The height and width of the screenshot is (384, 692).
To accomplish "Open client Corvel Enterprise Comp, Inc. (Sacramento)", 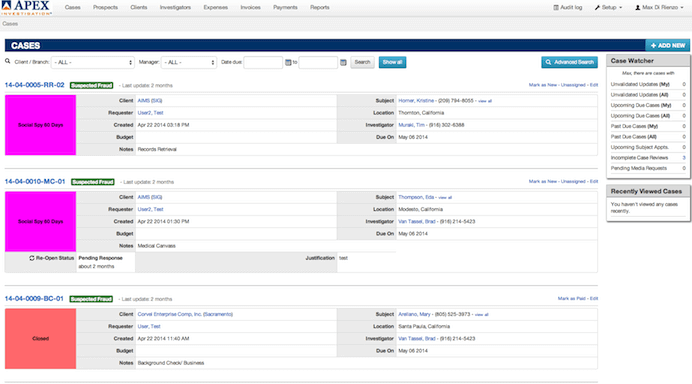I will click(185, 314).
